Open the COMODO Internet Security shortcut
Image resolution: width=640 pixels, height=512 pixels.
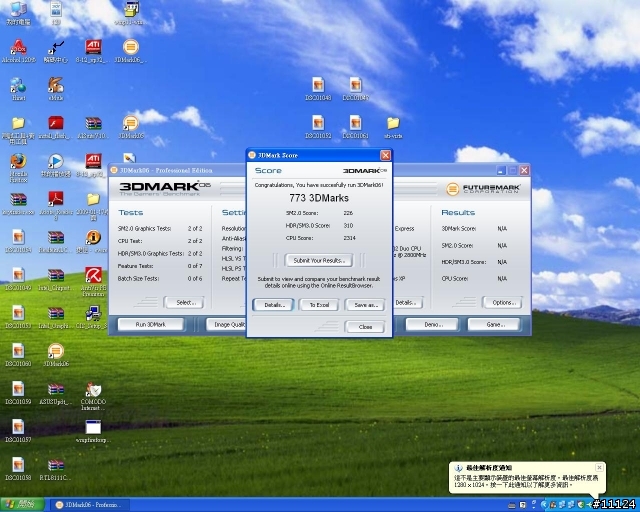coord(93,396)
